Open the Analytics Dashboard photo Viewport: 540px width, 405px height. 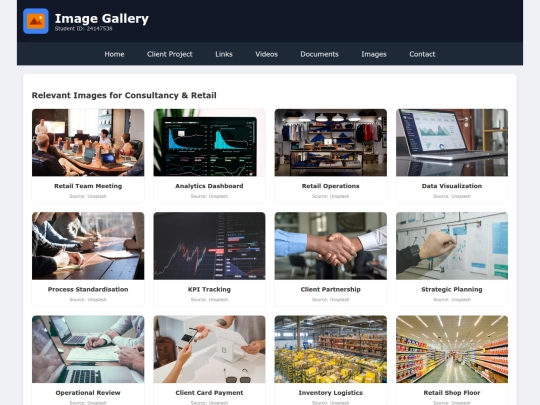point(209,143)
